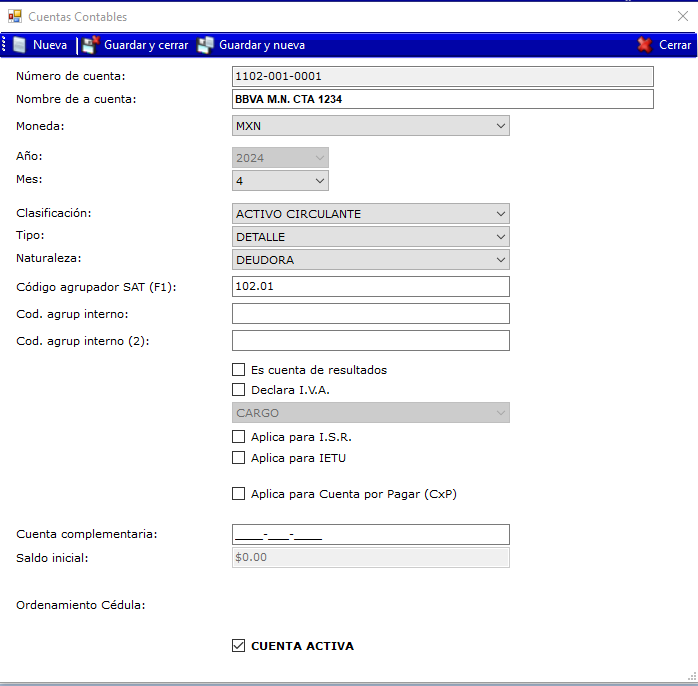Uncheck the CUENTA ACTIVA checkbox
Image resolution: width=698 pixels, height=686 pixels.
coord(238,646)
